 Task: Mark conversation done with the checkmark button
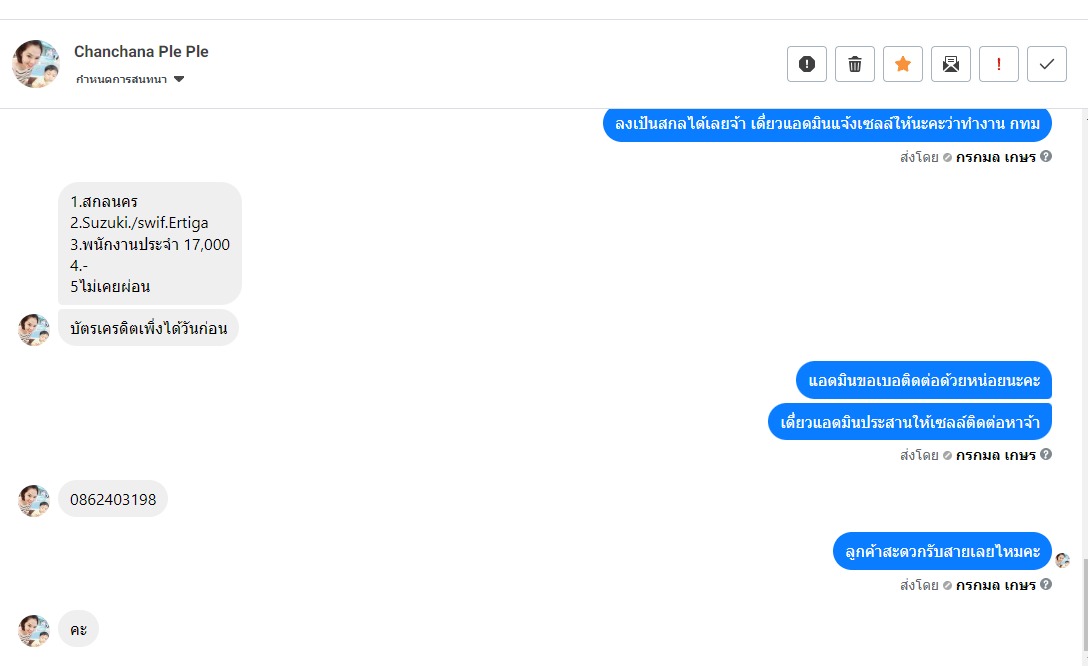1047,64
